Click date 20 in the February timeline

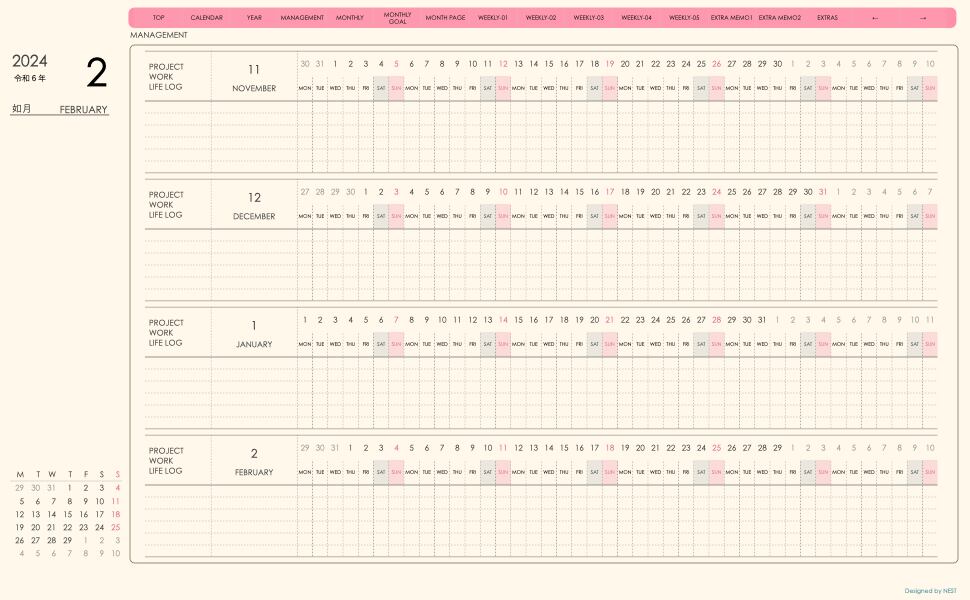(640, 448)
